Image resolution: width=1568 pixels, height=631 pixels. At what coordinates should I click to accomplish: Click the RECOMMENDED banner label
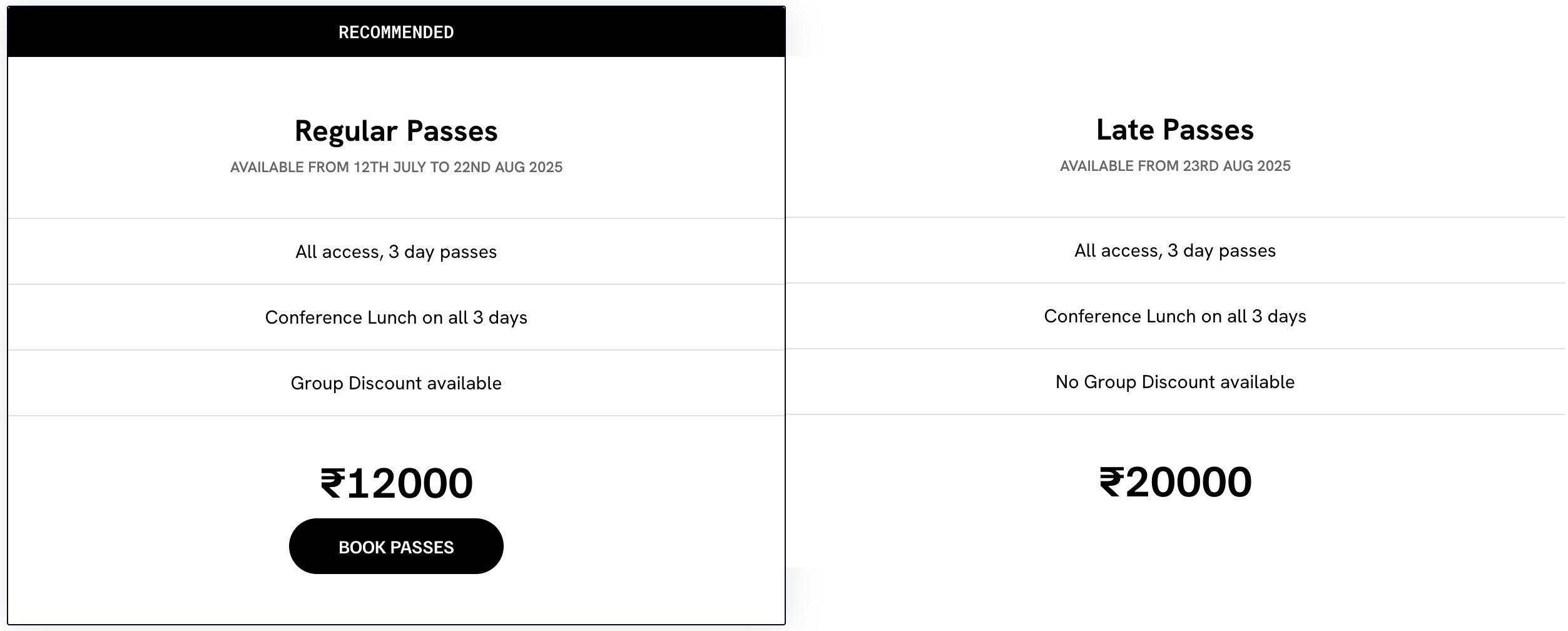(x=396, y=33)
